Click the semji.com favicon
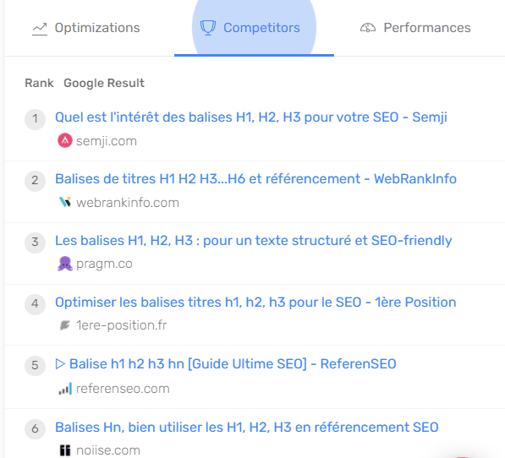The height and width of the screenshot is (458, 505). (65, 141)
